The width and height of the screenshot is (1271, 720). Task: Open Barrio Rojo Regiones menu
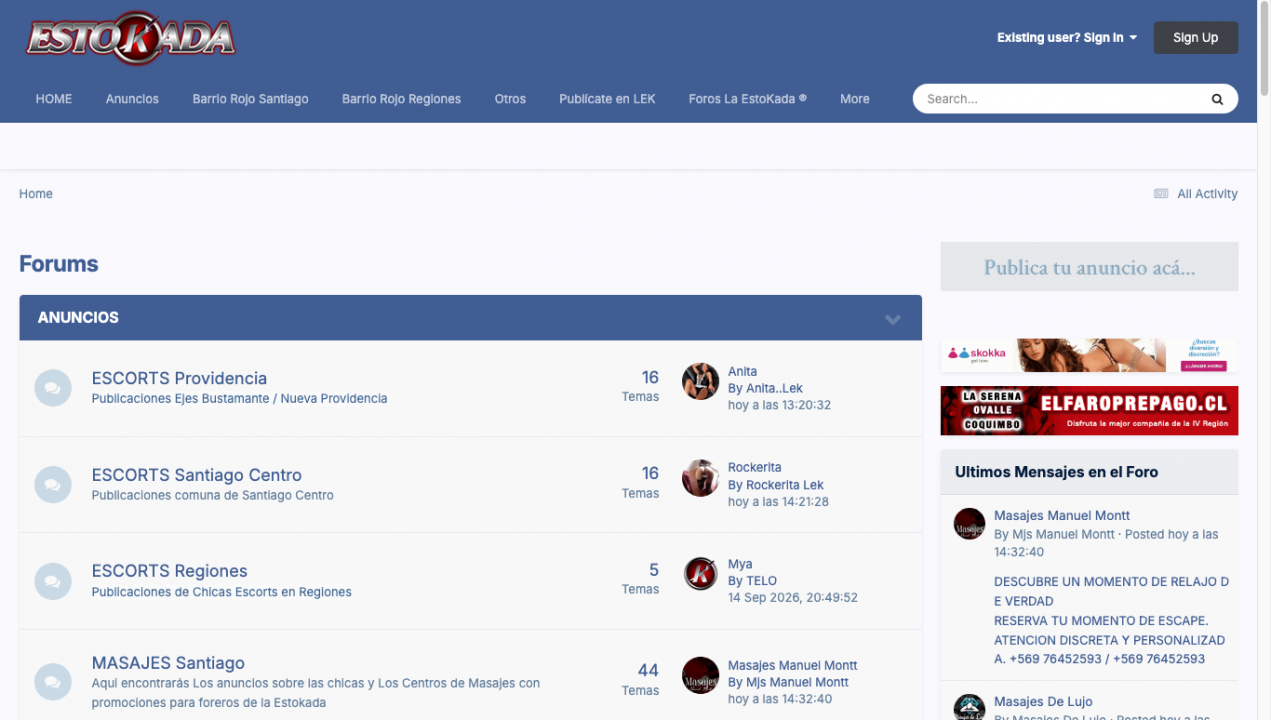(401, 99)
